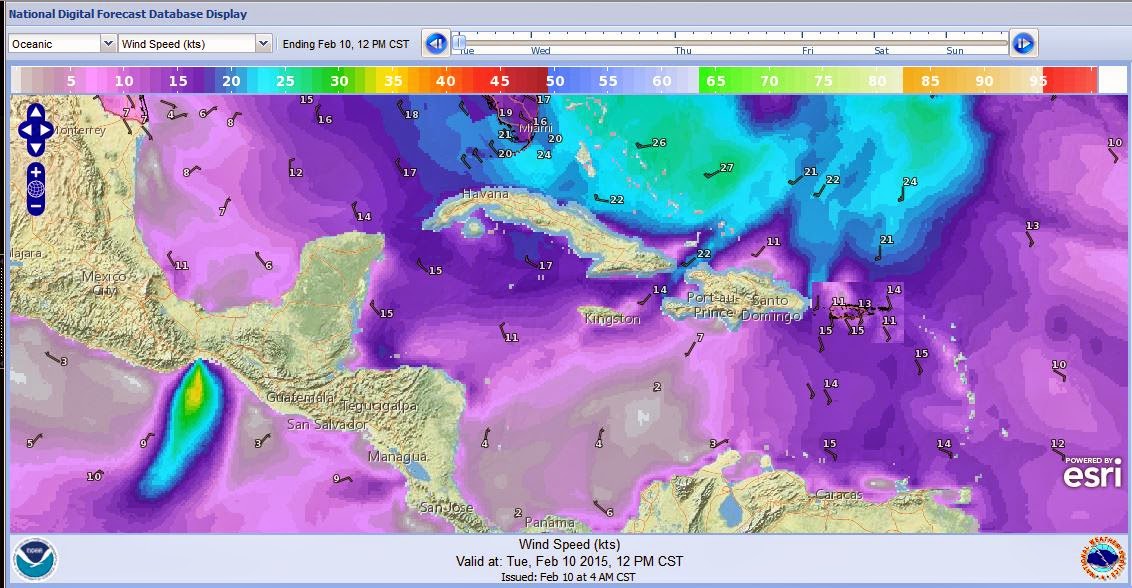Open the Oceanic region dropdown

[55, 44]
